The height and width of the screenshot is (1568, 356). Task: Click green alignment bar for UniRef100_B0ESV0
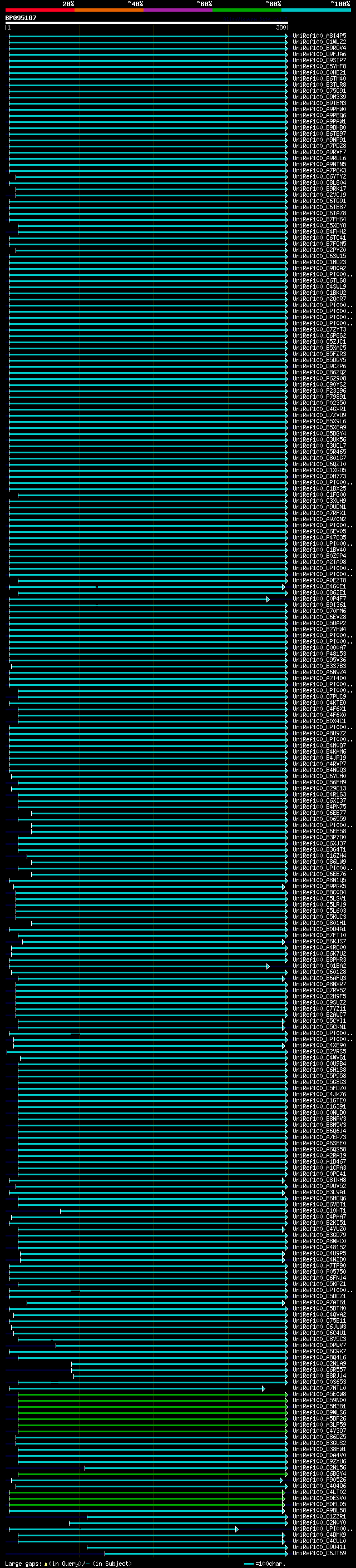click(x=147, y=1498)
